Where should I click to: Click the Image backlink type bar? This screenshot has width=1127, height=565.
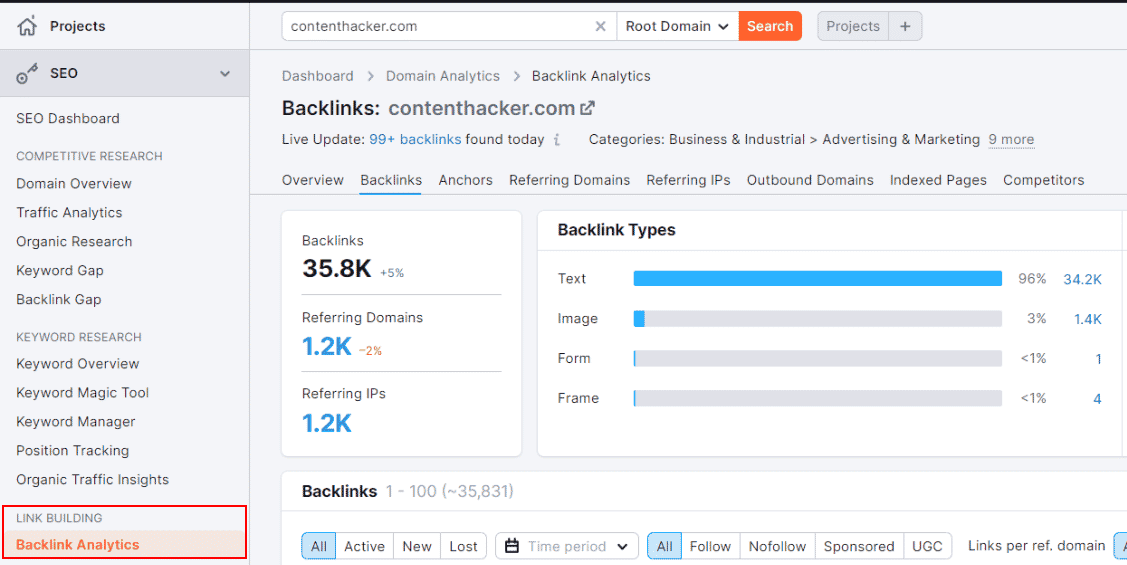[817, 318]
